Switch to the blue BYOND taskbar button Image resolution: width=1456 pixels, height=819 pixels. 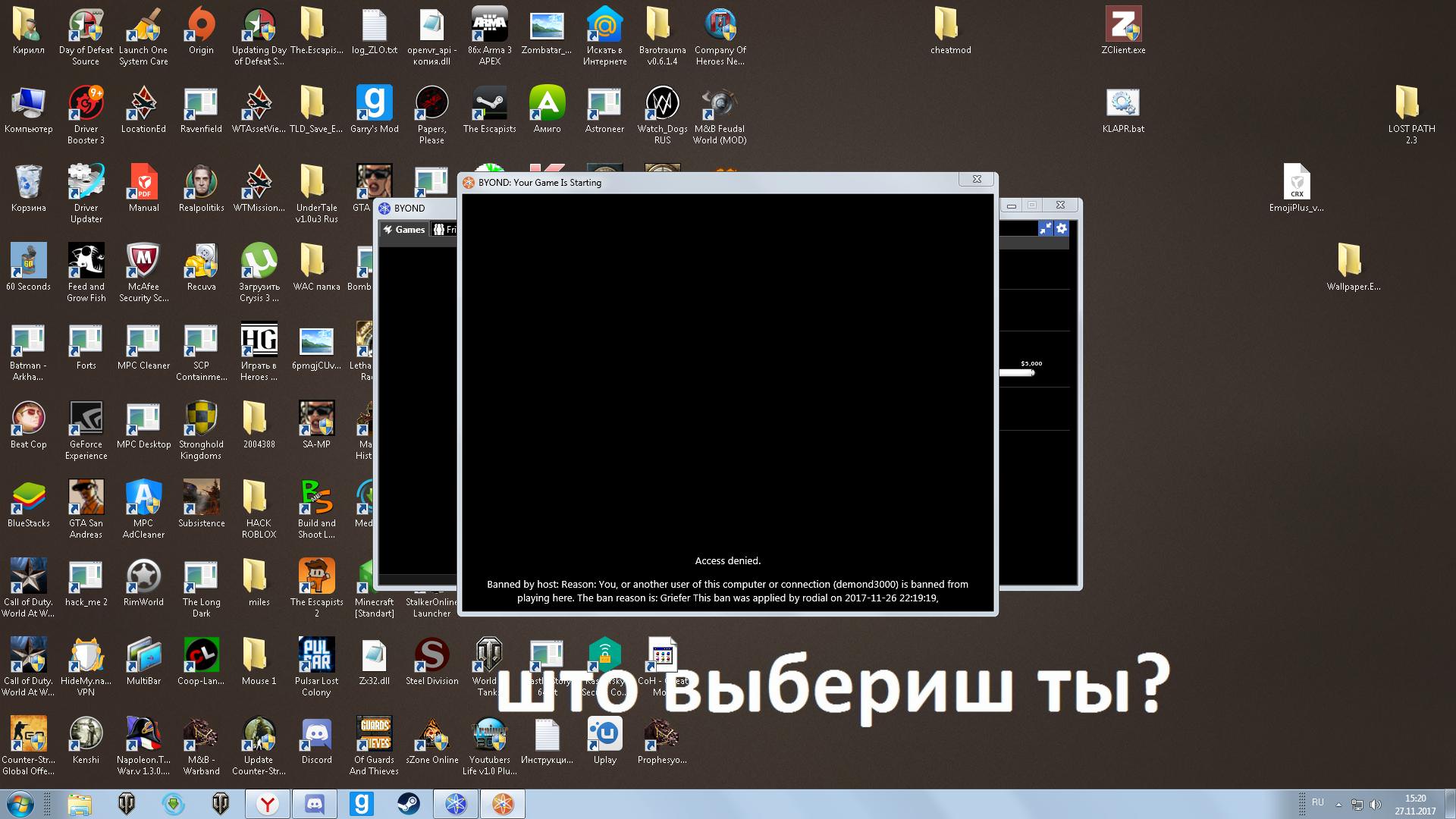click(455, 804)
